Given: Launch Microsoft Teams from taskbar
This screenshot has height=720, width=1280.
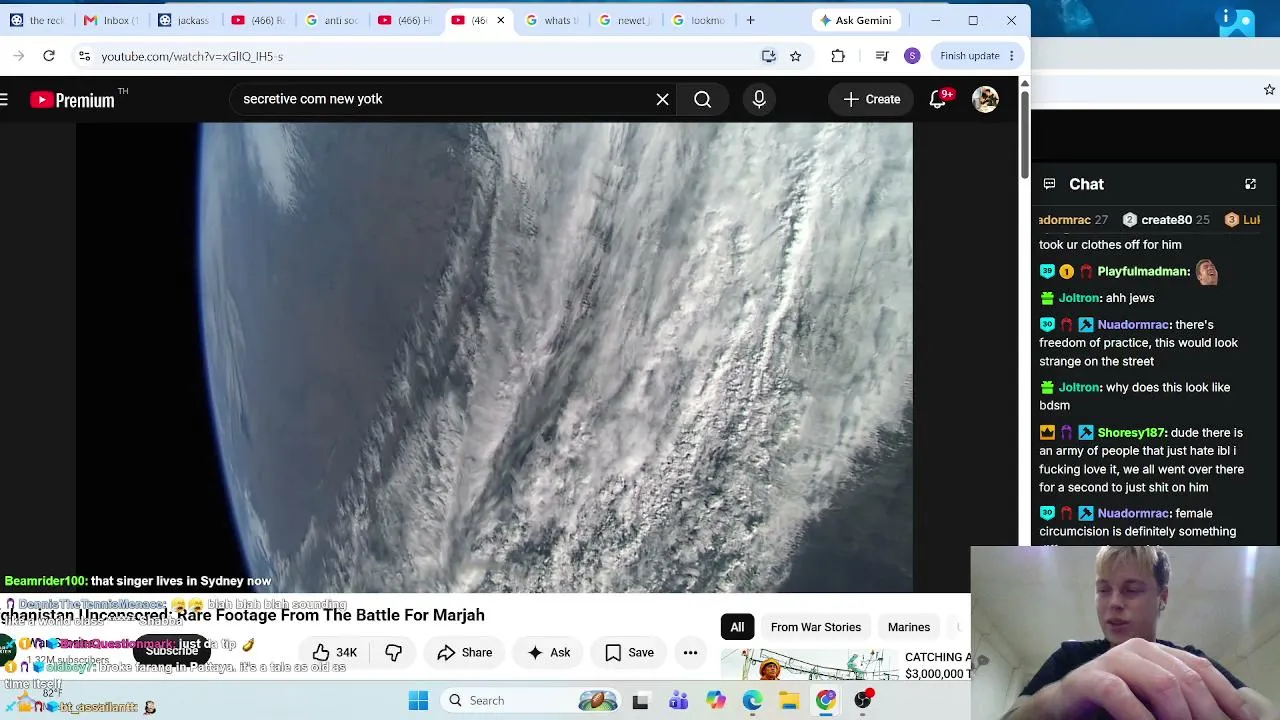Looking at the screenshot, I should pyautogui.click(x=678, y=701).
